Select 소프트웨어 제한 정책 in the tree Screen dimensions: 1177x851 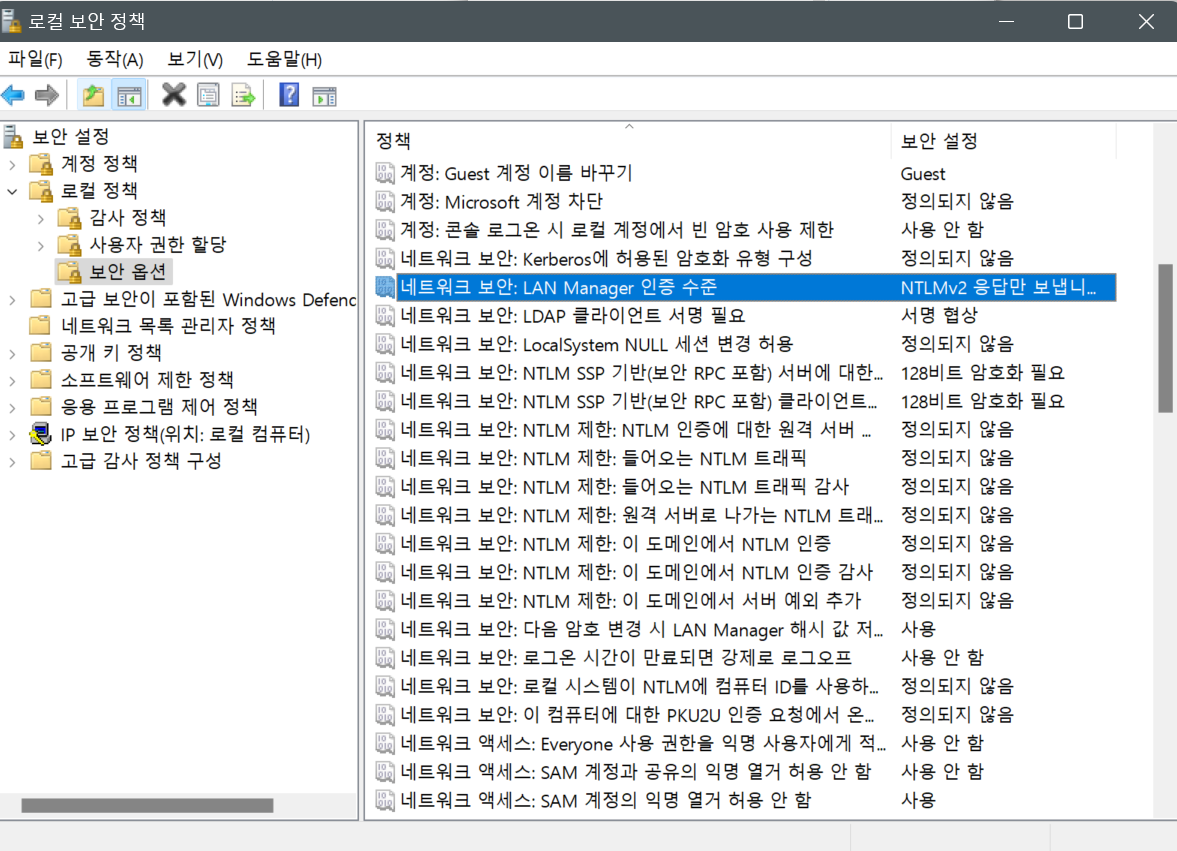coord(147,380)
